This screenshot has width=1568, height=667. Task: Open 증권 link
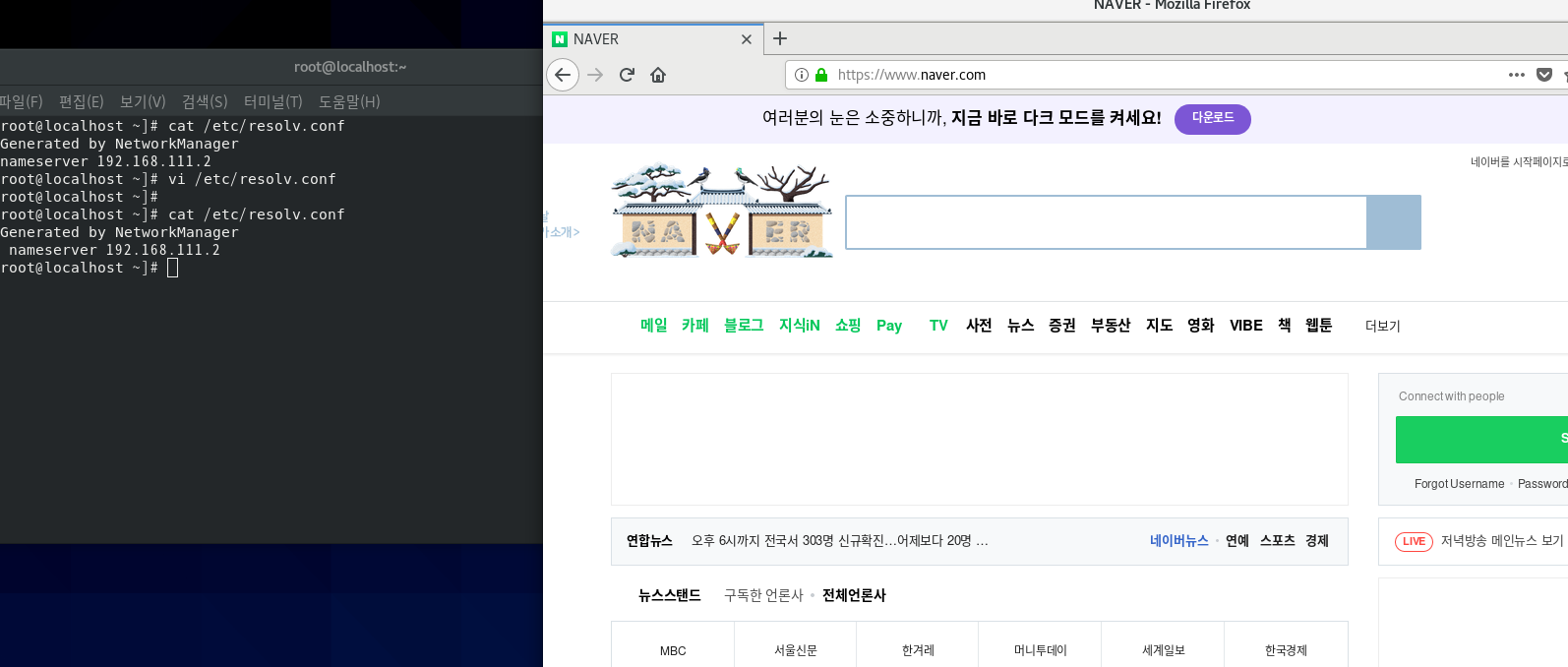click(1062, 326)
